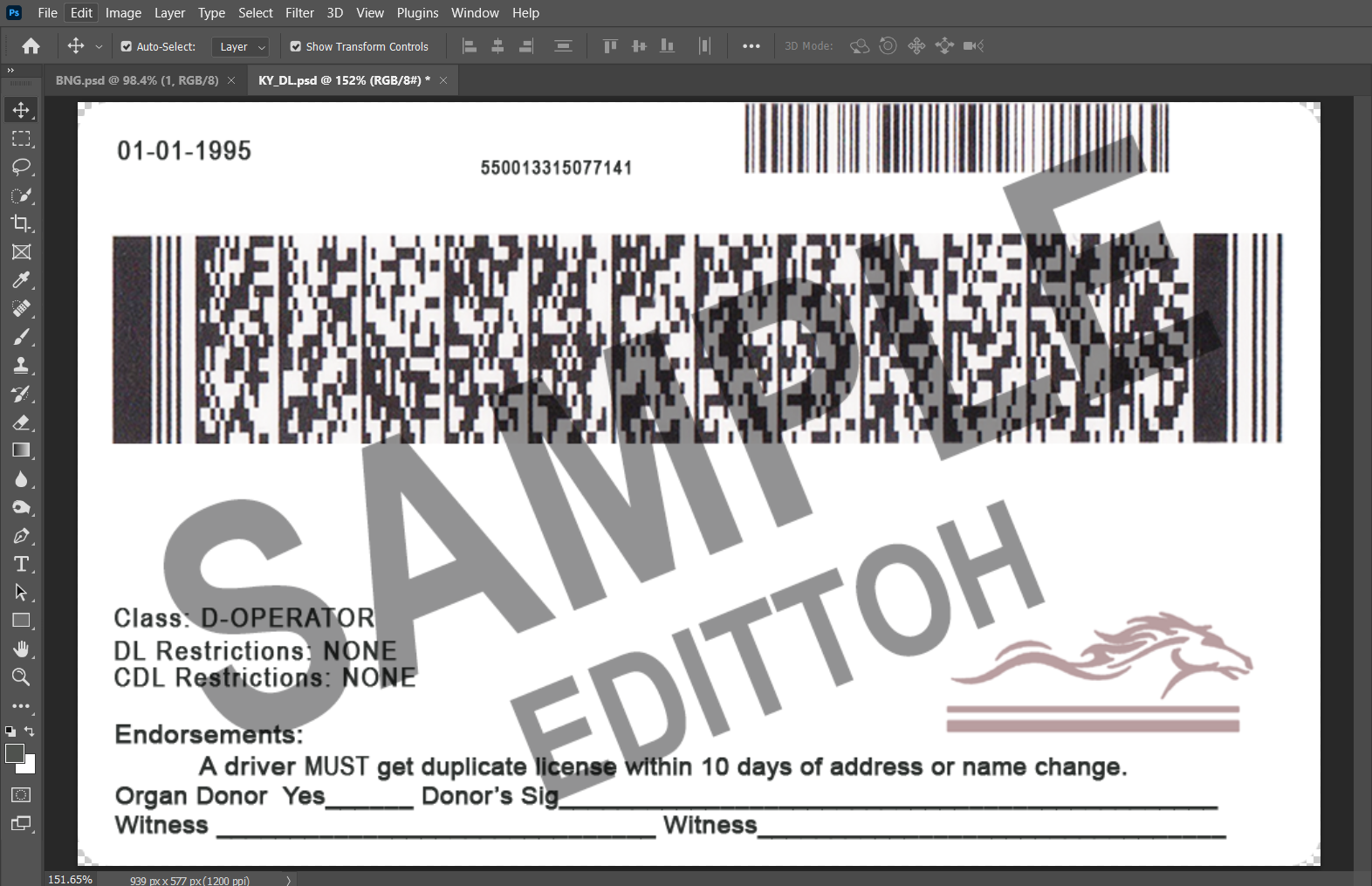Screen dimensions: 1372x886
Task: Select the Path Selection tool
Action: 21,593
